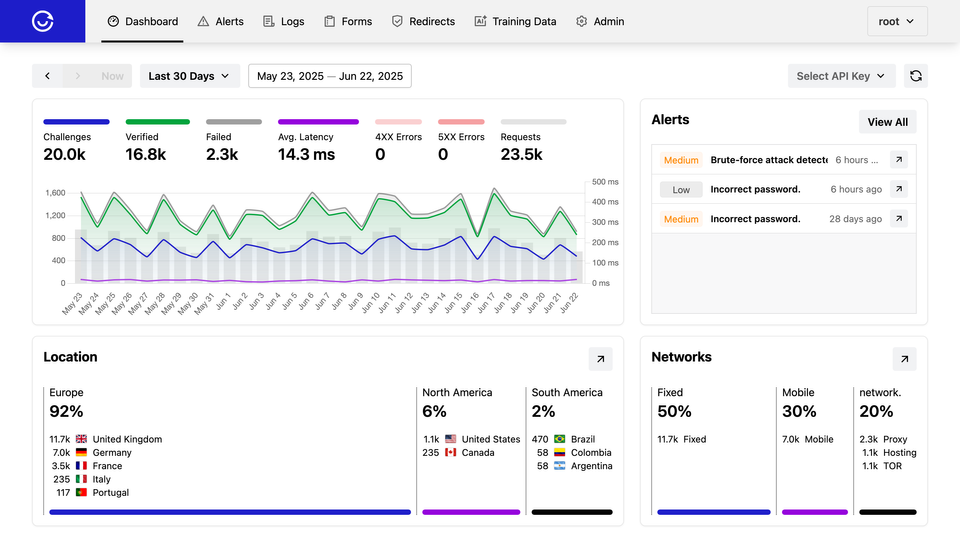Open the 28 days ago alert arrow
The height and width of the screenshot is (533, 960).
[x=898, y=219]
